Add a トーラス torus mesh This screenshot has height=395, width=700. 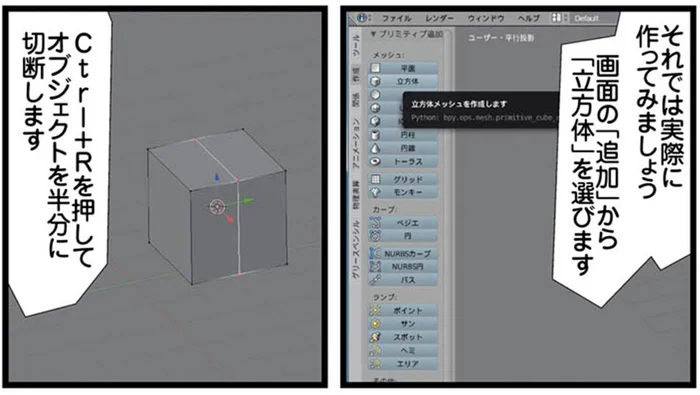point(403,162)
